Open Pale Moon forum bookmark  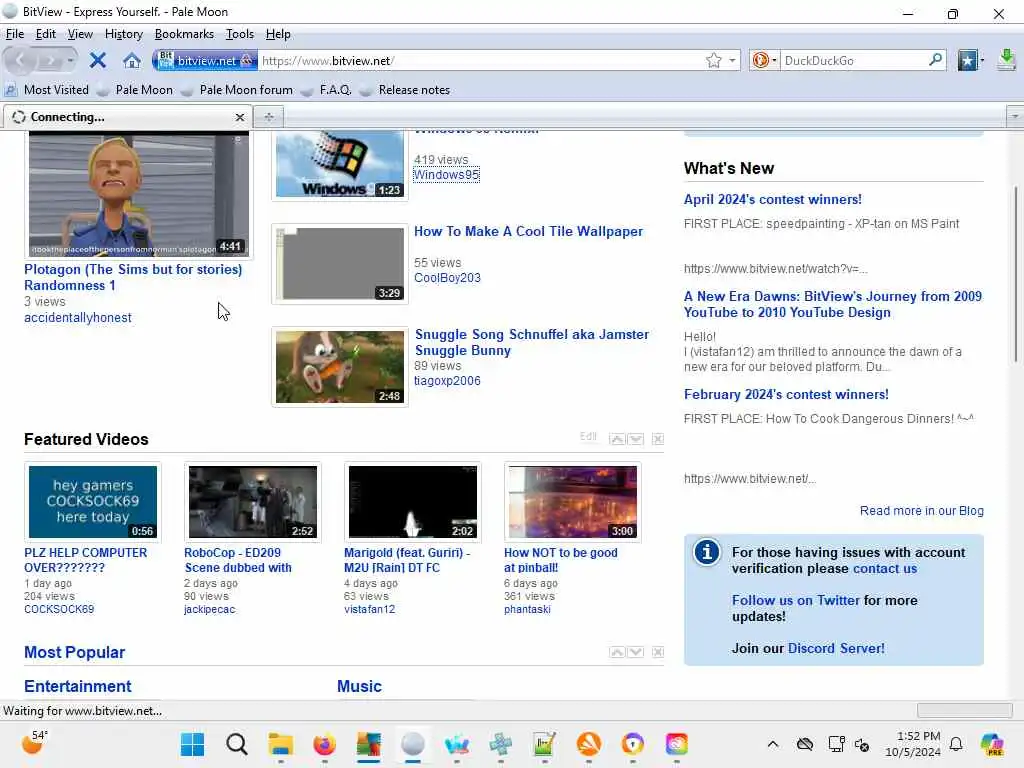(x=237, y=90)
